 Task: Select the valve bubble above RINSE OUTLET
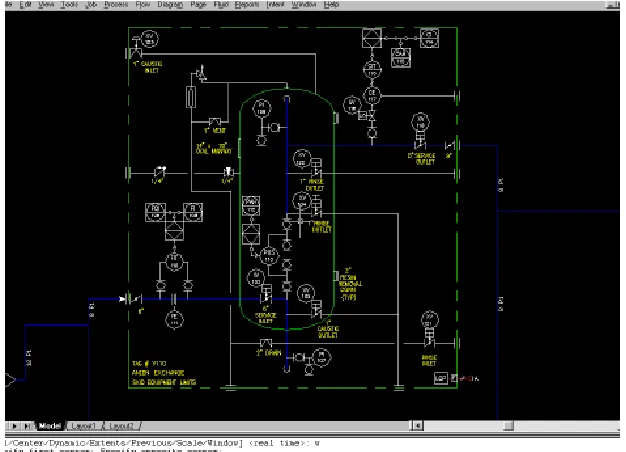point(302,159)
